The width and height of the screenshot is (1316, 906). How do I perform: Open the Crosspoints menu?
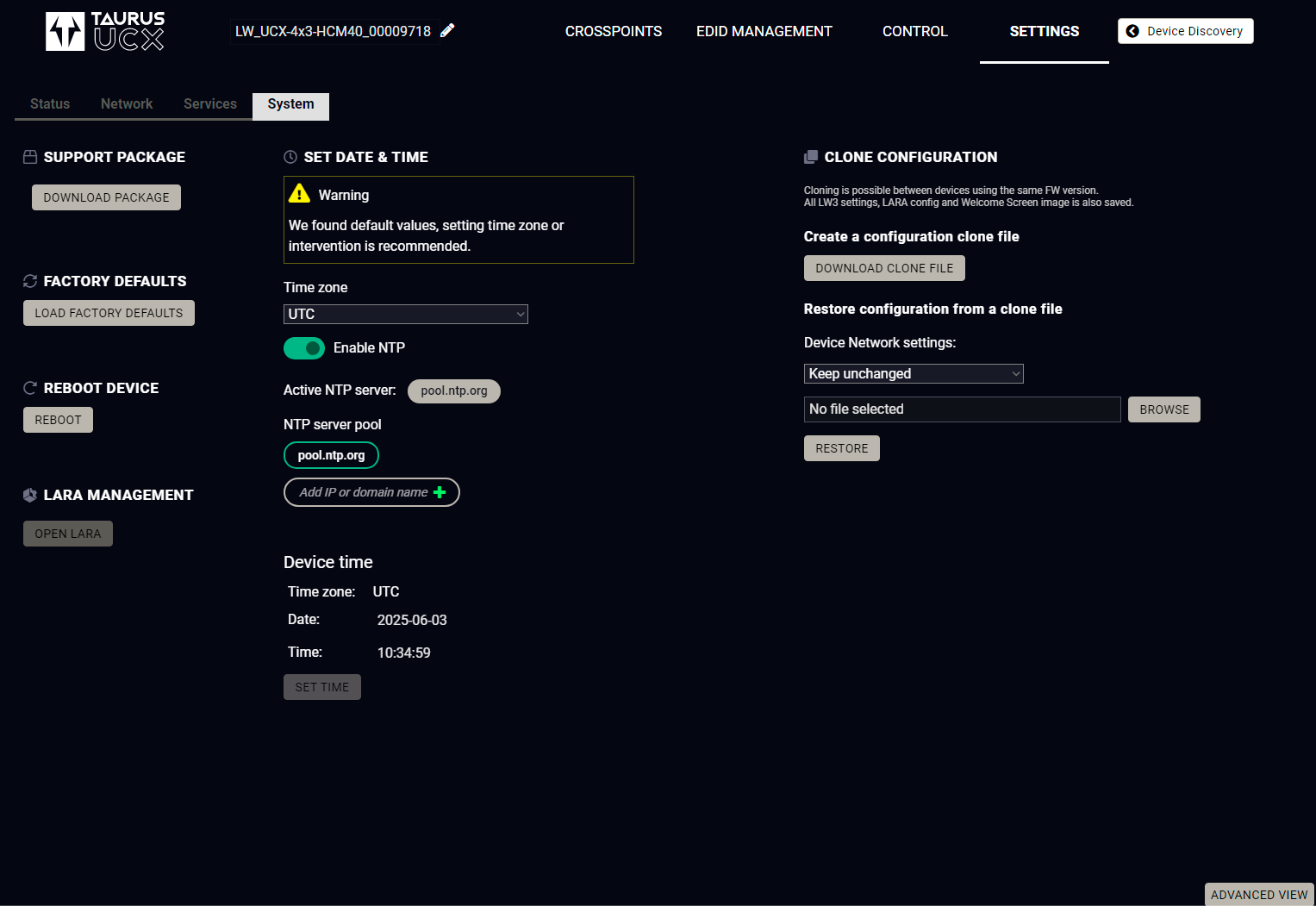(x=614, y=32)
